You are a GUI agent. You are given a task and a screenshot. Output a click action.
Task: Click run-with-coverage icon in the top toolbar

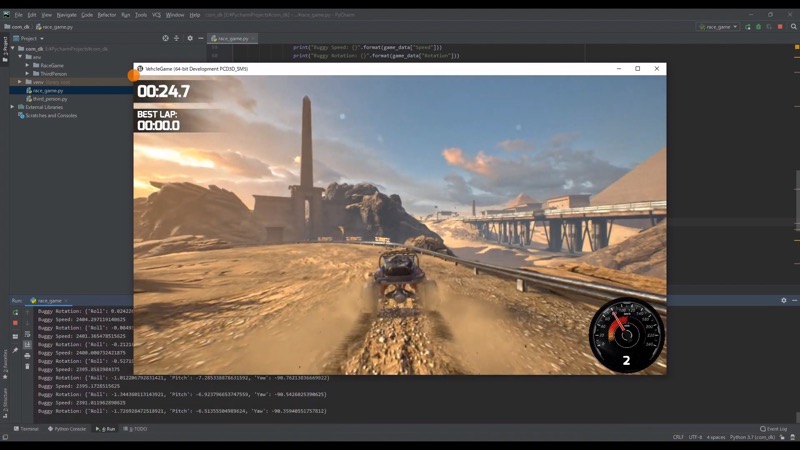pos(769,27)
